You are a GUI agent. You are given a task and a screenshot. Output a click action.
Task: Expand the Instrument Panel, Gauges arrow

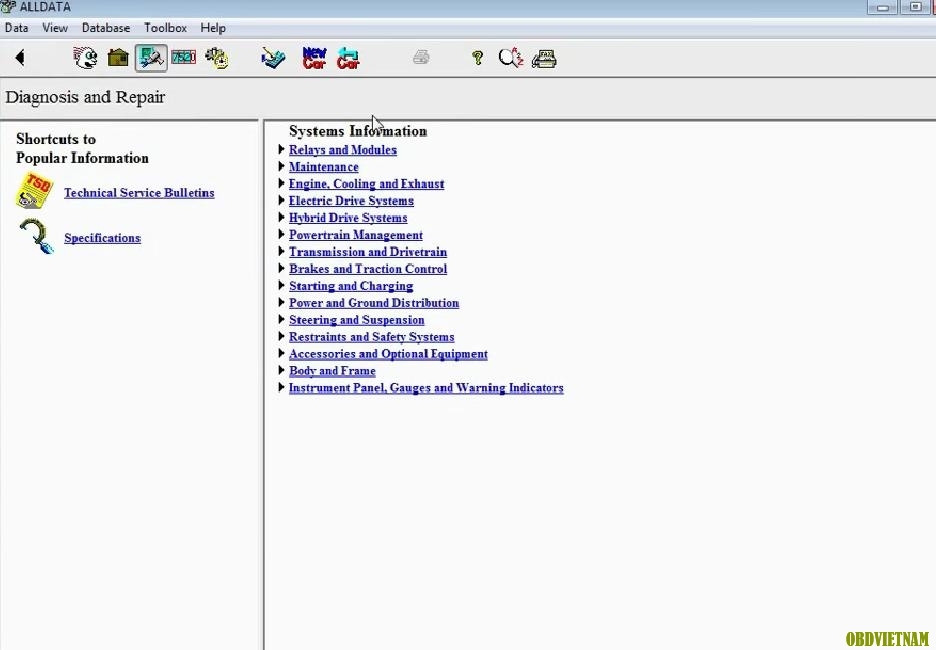281,387
